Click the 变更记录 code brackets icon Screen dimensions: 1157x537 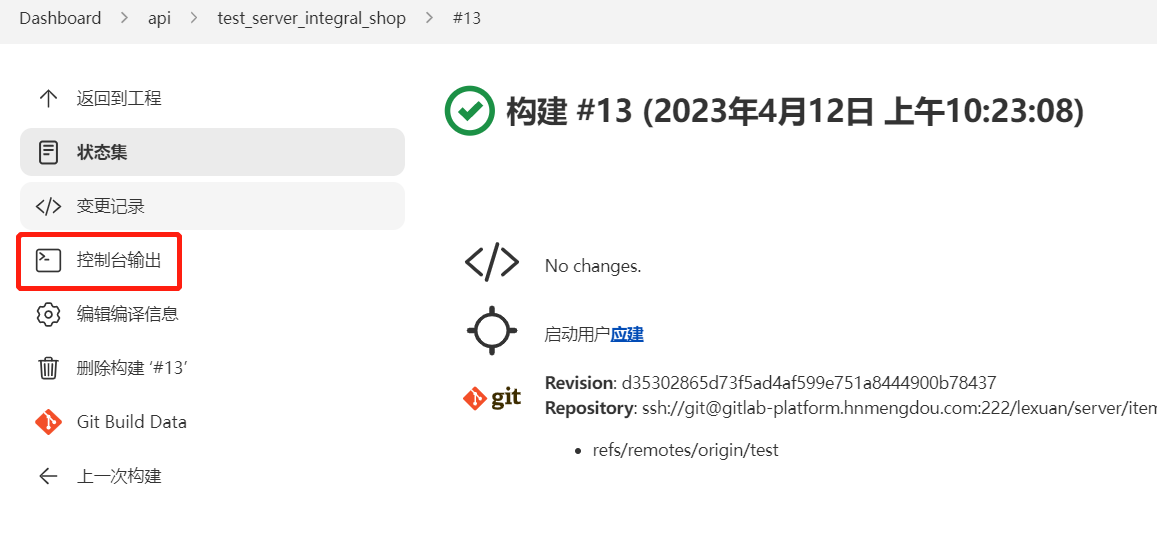click(48, 206)
